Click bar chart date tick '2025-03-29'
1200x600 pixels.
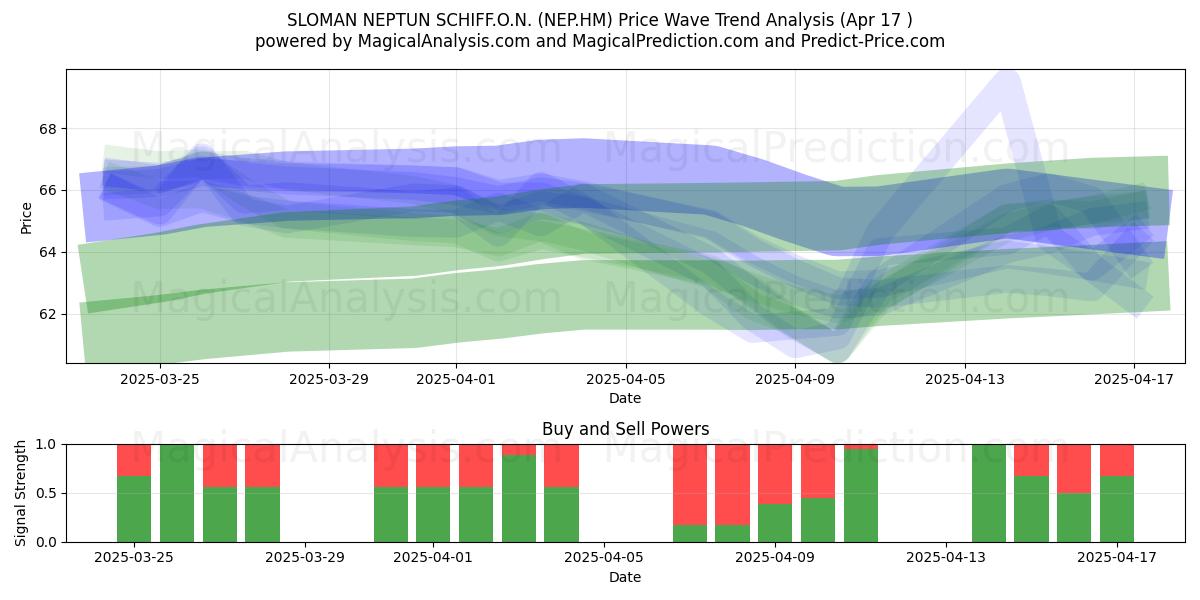tap(305, 558)
